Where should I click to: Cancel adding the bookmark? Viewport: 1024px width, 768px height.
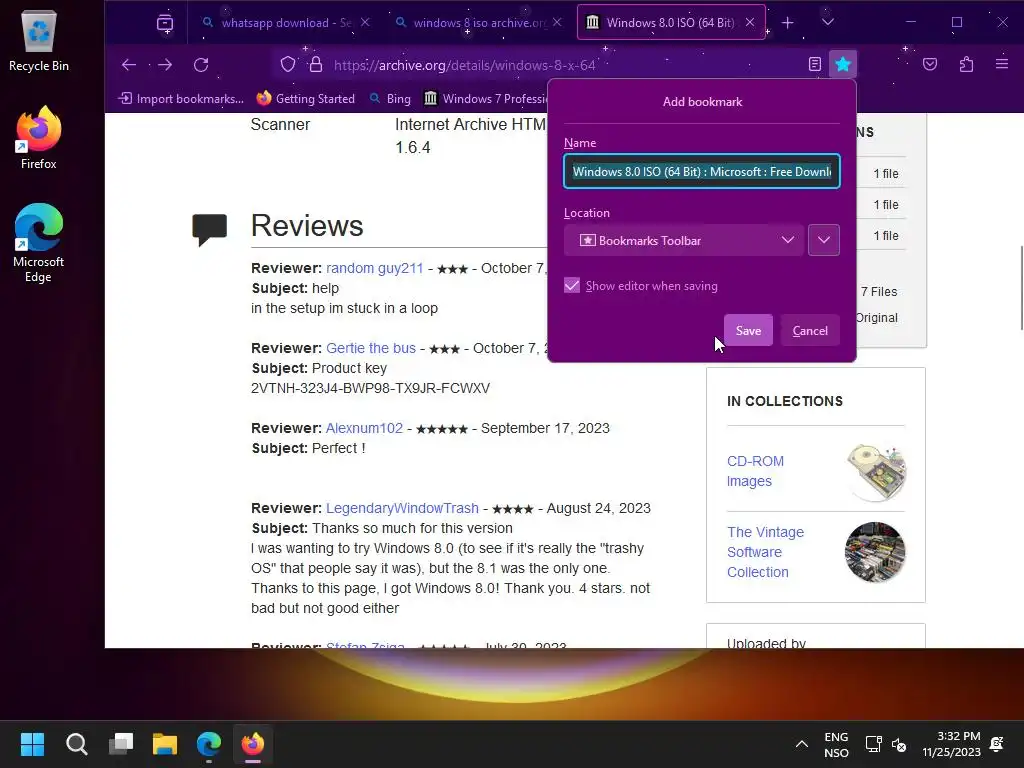[810, 330]
